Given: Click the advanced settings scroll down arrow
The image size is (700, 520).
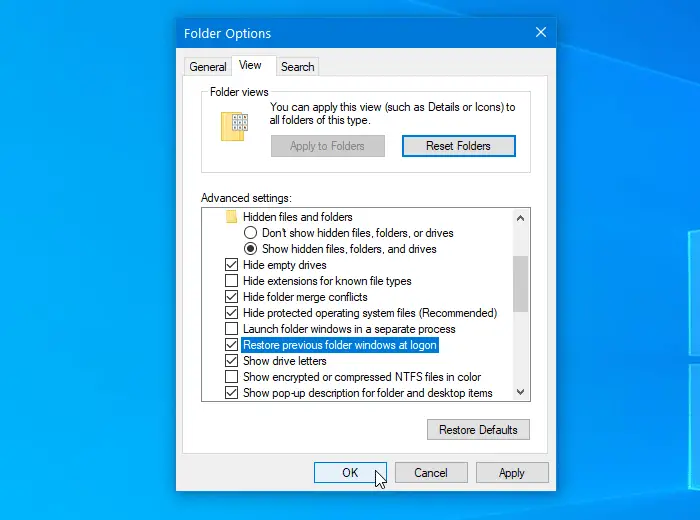Looking at the screenshot, I should pos(521,392).
